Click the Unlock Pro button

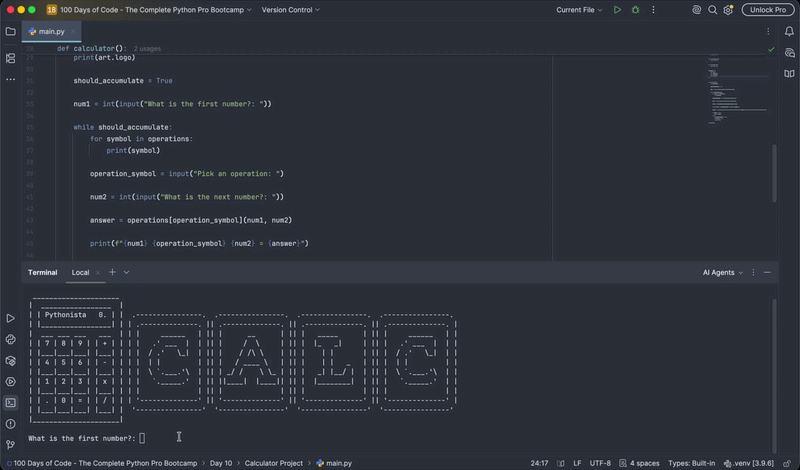click(768, 10)
